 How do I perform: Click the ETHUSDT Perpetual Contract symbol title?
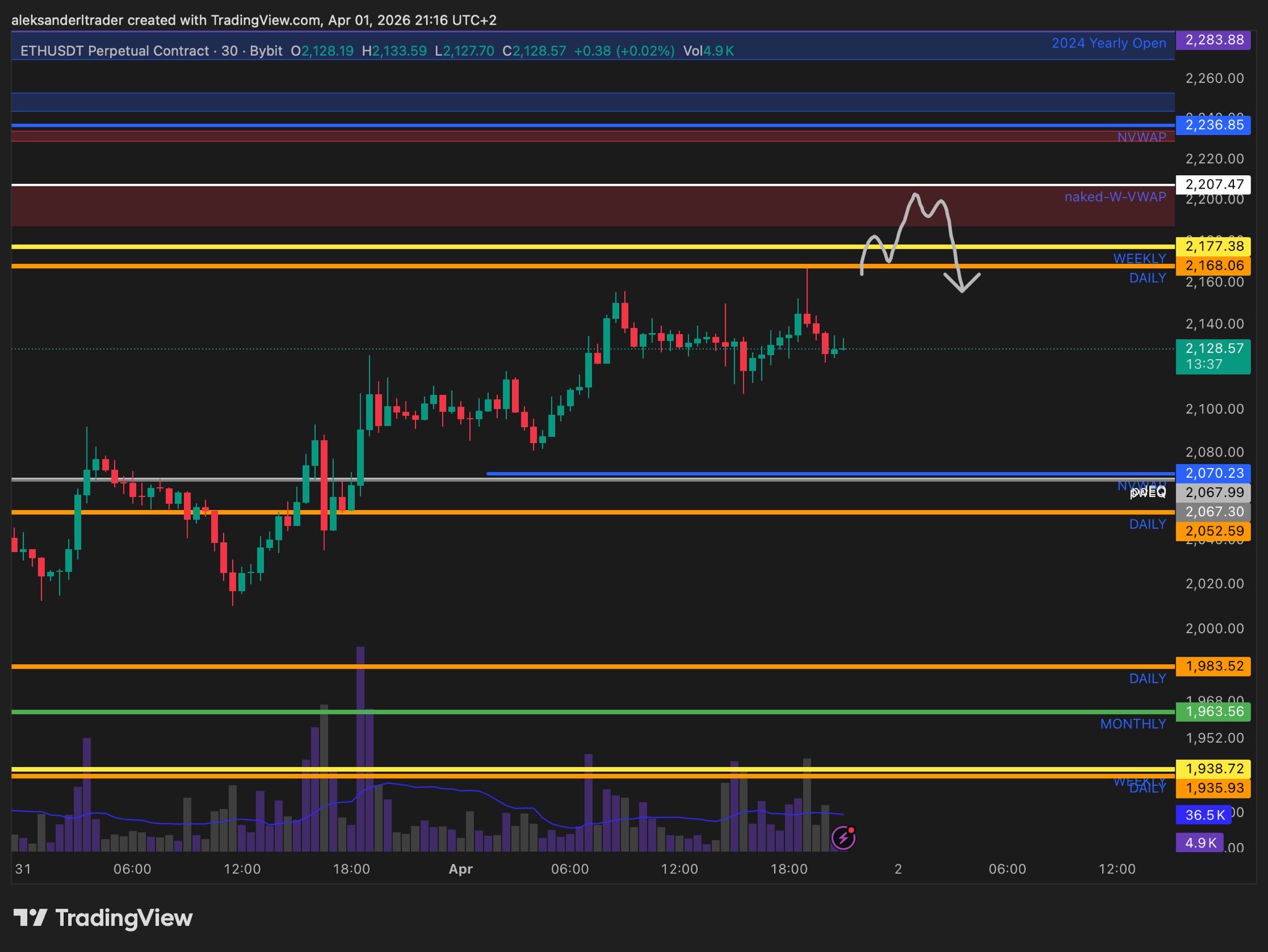pos(114,51)
